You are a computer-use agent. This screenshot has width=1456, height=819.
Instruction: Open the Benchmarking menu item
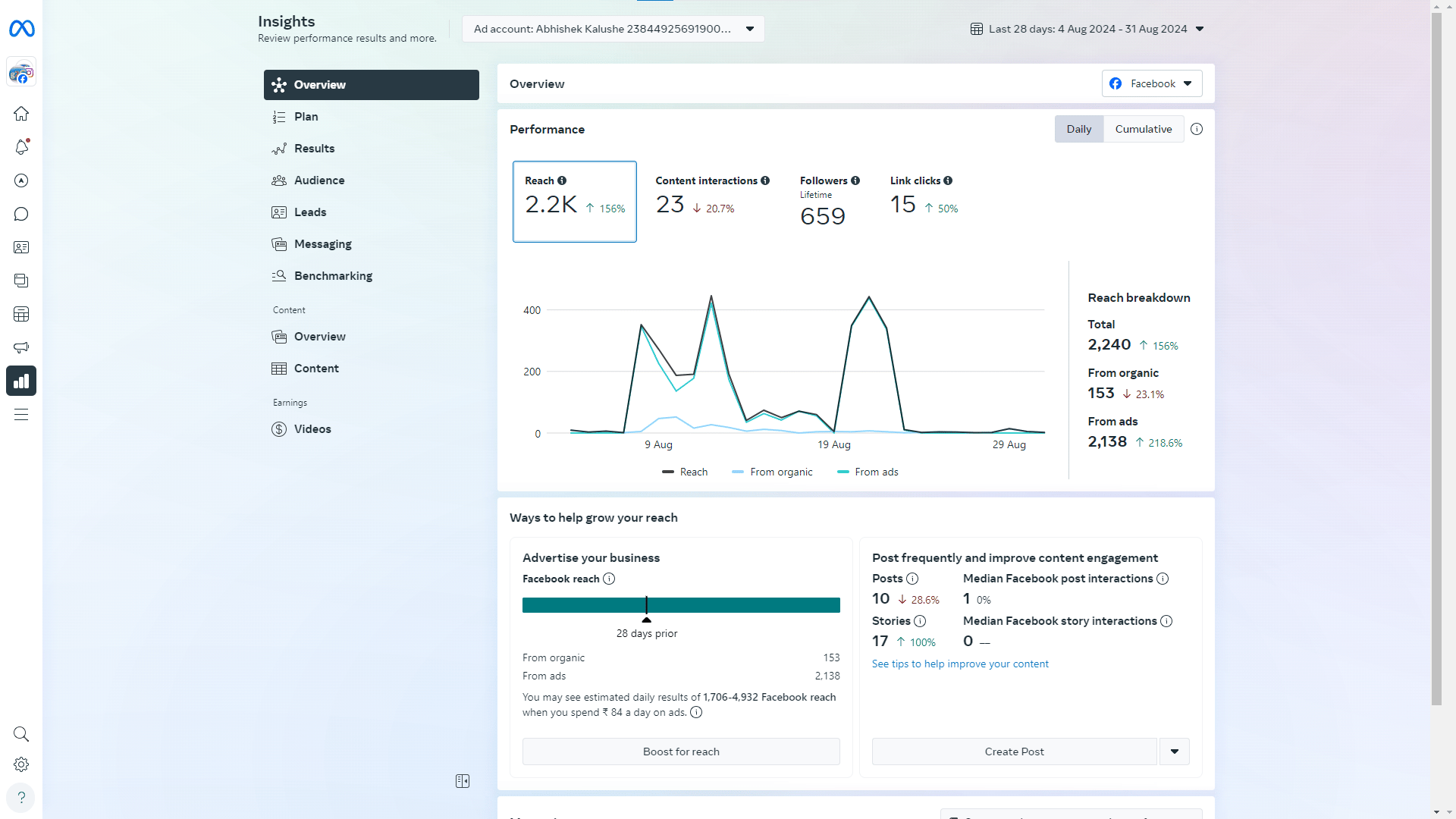pyautogui.click(x=372, y=276)
